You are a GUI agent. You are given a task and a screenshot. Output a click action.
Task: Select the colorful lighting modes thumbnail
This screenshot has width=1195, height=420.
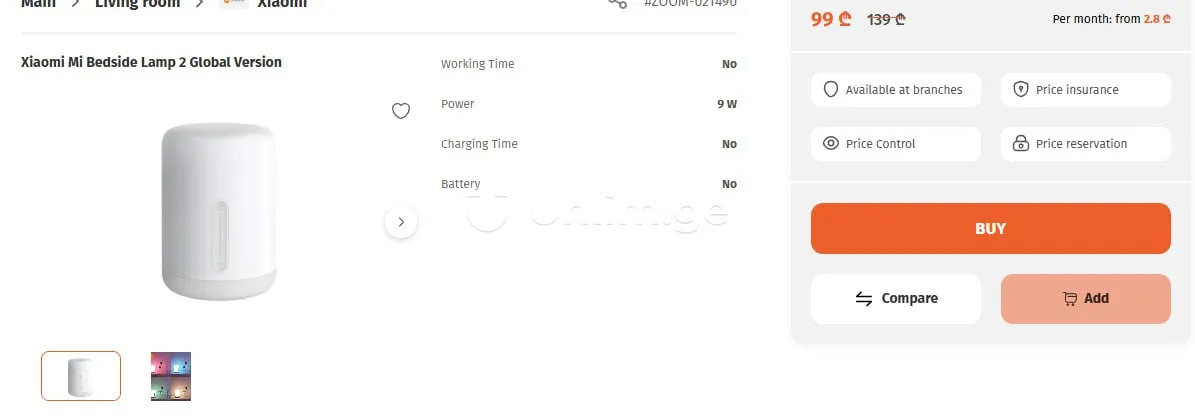click(x=170, y=376)
